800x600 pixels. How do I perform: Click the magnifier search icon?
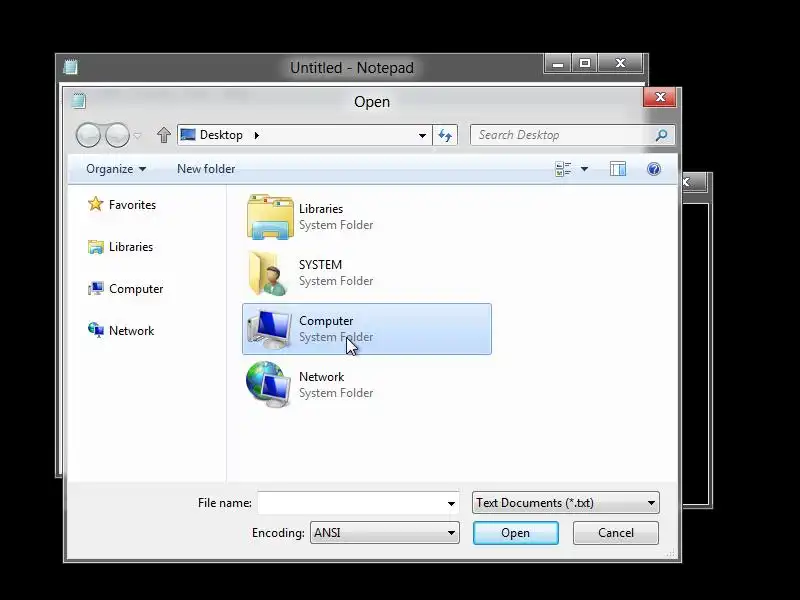pyautogui.click(x=661, y=135)
